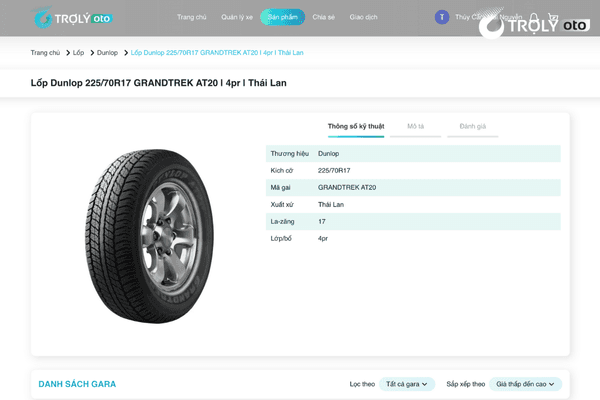Select the highlighted Sản phẩm menu item
The height and width of the screenshot is (400, 600).
tap(282, 17)
